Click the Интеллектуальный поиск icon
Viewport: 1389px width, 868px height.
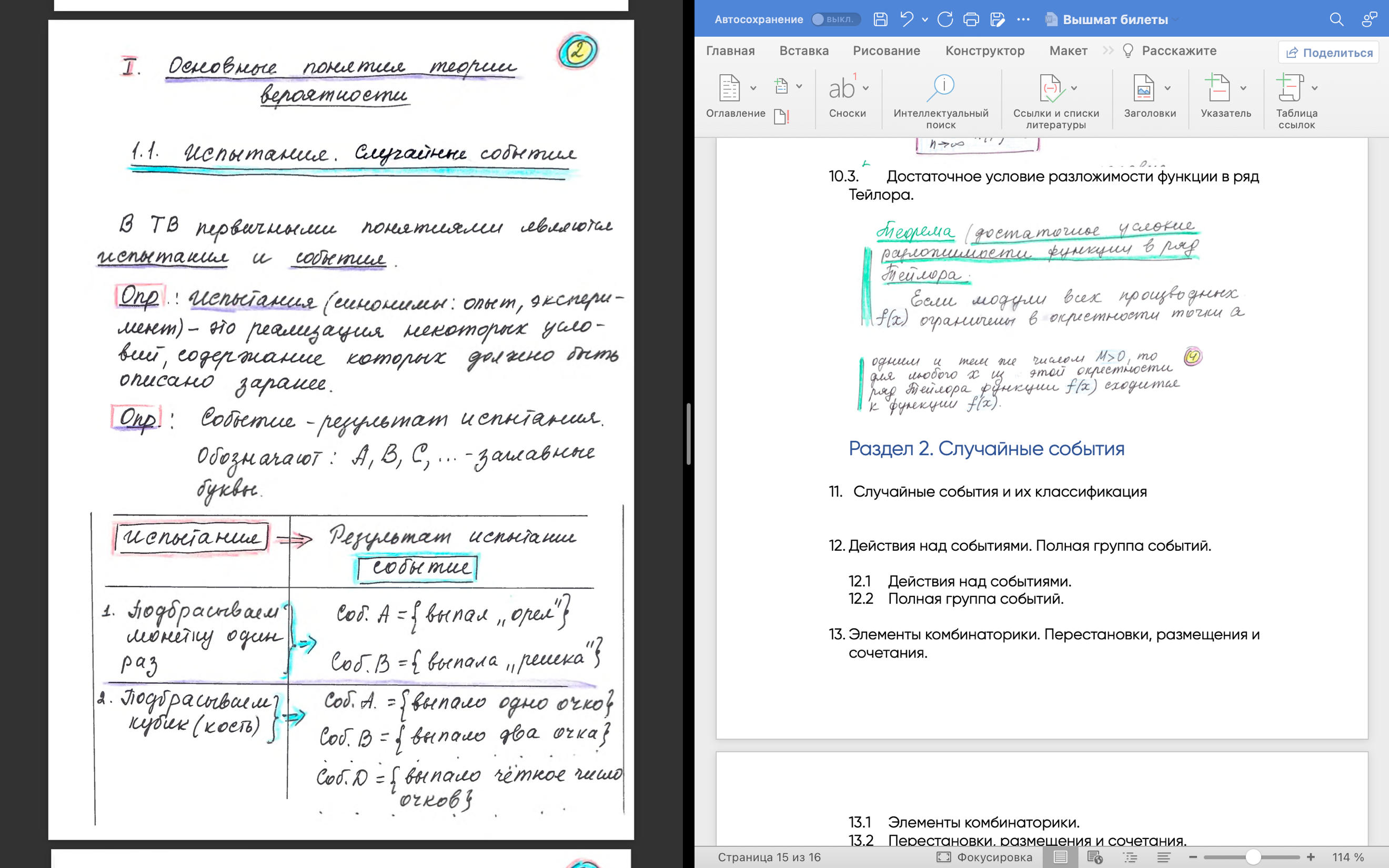pyautogui.click(x=941, y=88)
